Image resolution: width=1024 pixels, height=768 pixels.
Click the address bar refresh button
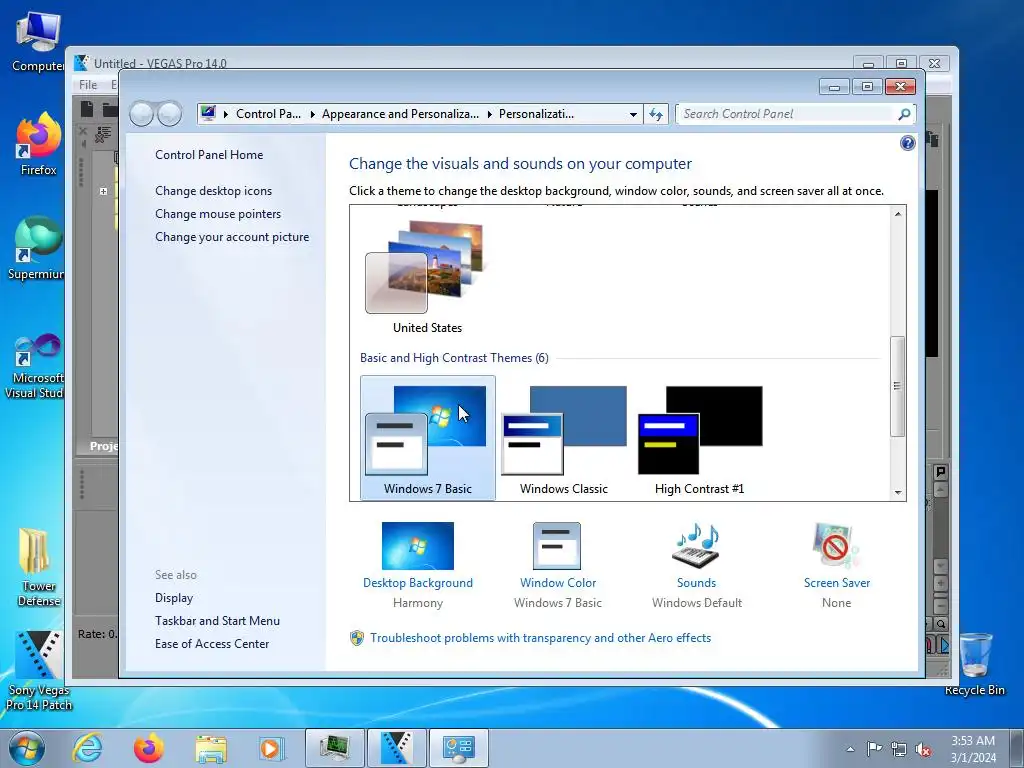coord(656,114)
